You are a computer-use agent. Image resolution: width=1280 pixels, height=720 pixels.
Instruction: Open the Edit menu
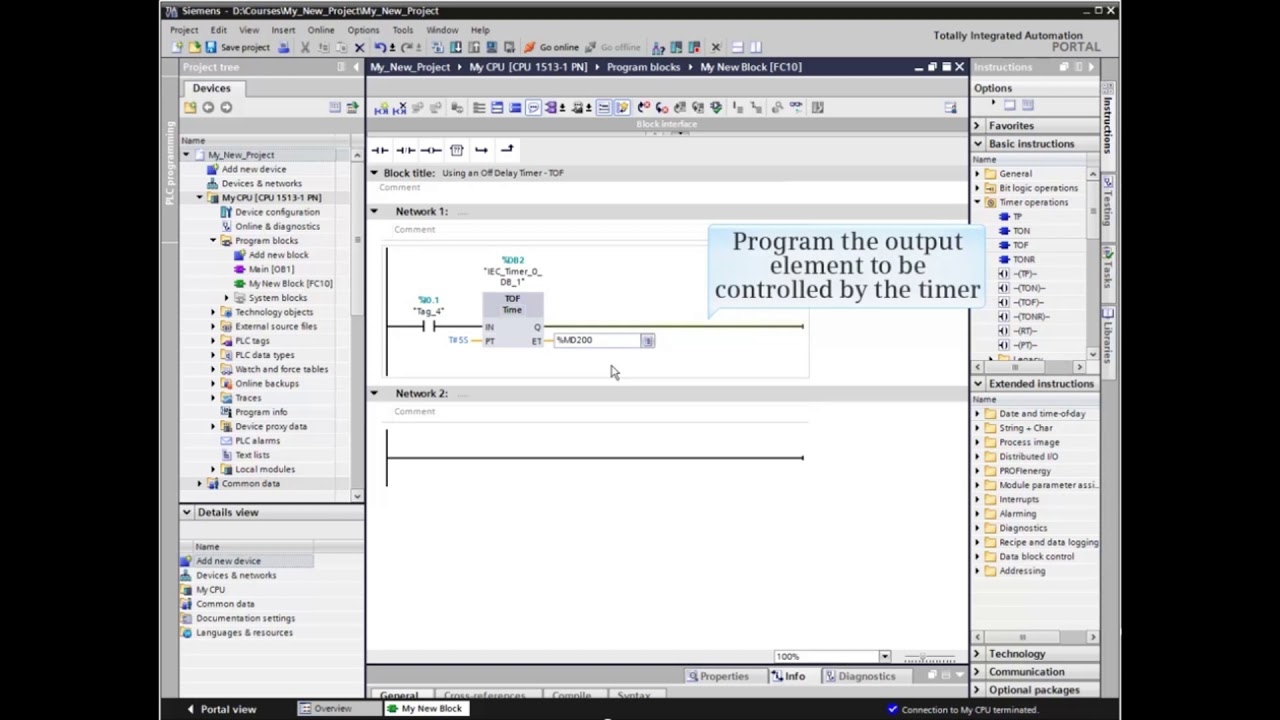[x=218, y=30]
